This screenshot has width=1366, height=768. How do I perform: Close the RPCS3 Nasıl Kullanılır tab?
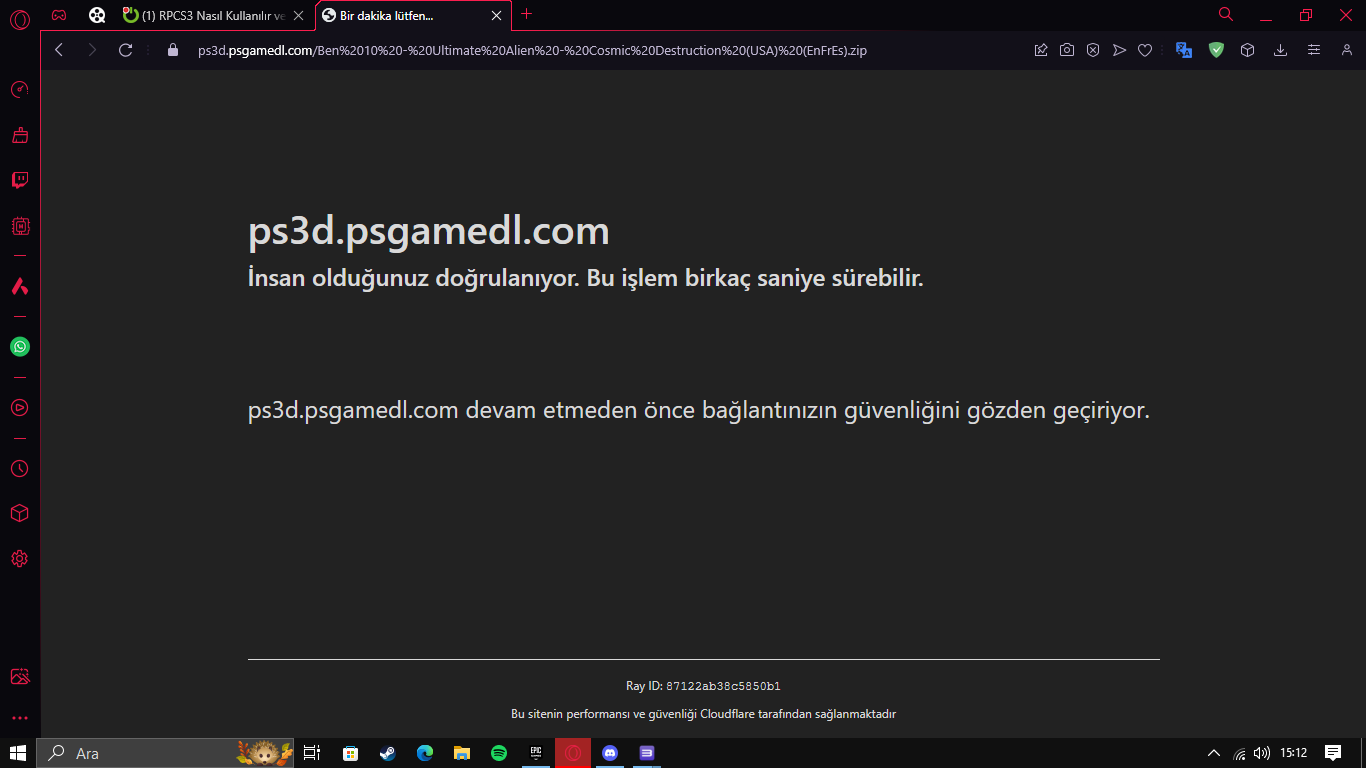[x=298, y=15]
